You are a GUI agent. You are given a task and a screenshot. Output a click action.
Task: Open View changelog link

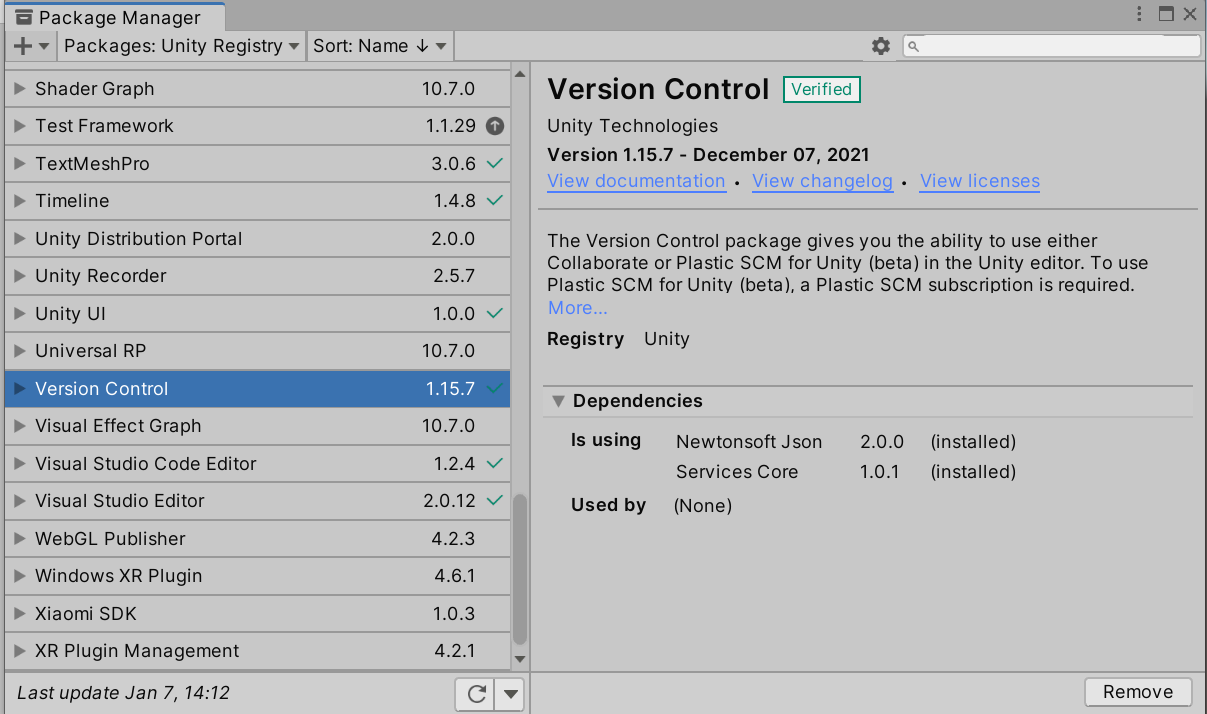[822, 181]
